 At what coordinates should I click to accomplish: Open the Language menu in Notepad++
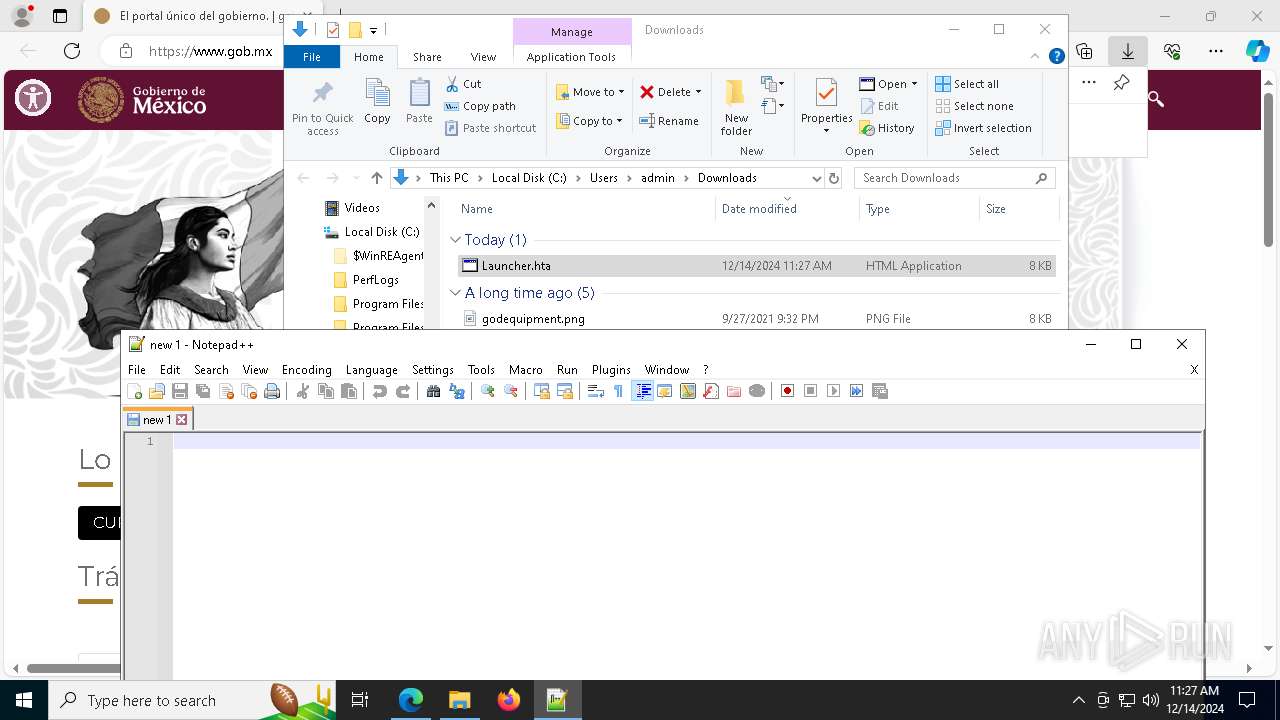pyautogui.click(x=371, y=370)
